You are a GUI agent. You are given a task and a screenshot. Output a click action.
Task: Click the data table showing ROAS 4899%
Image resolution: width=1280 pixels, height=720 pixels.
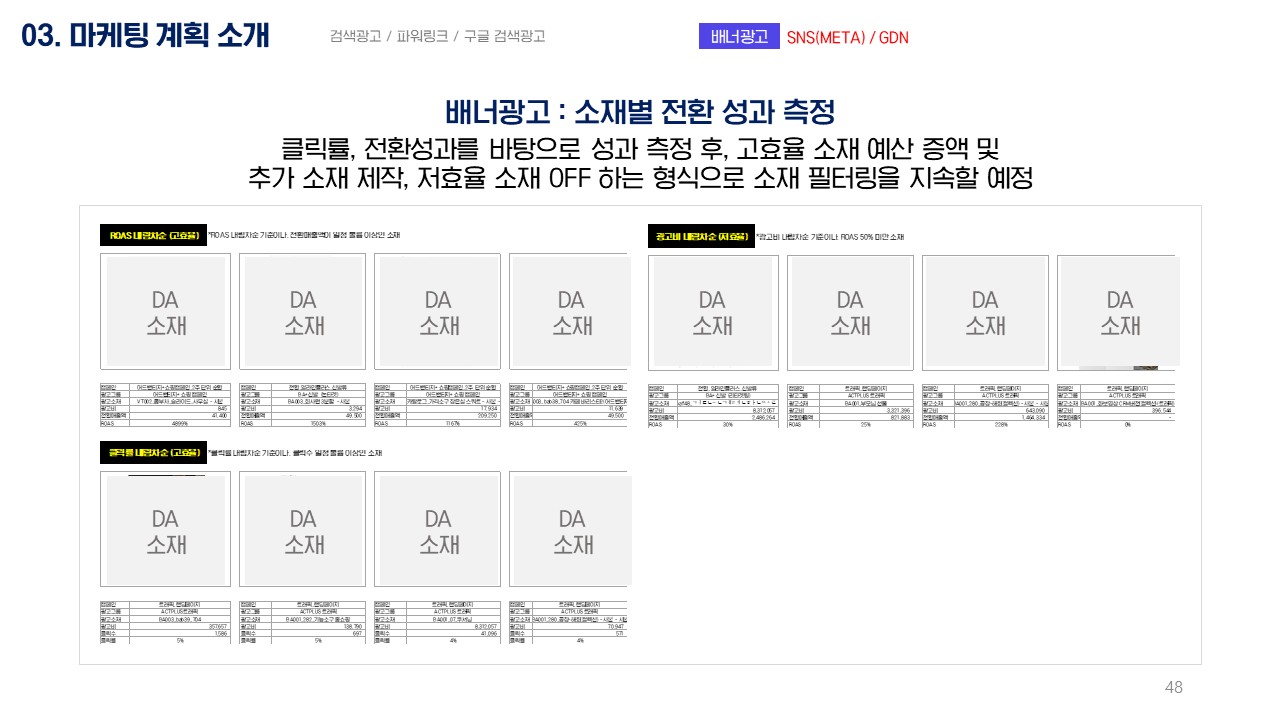[166, 406]
